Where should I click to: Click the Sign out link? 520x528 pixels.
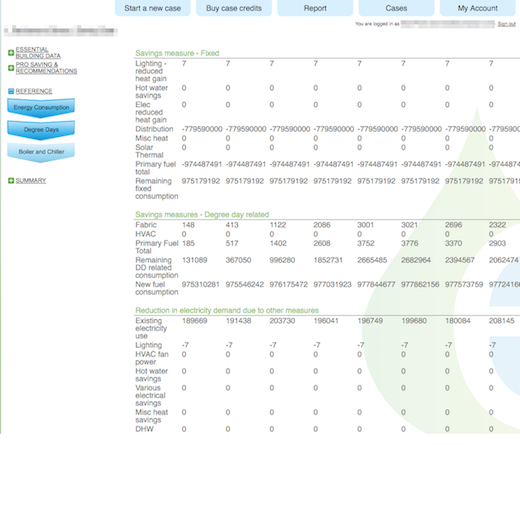tap(507, 24)
